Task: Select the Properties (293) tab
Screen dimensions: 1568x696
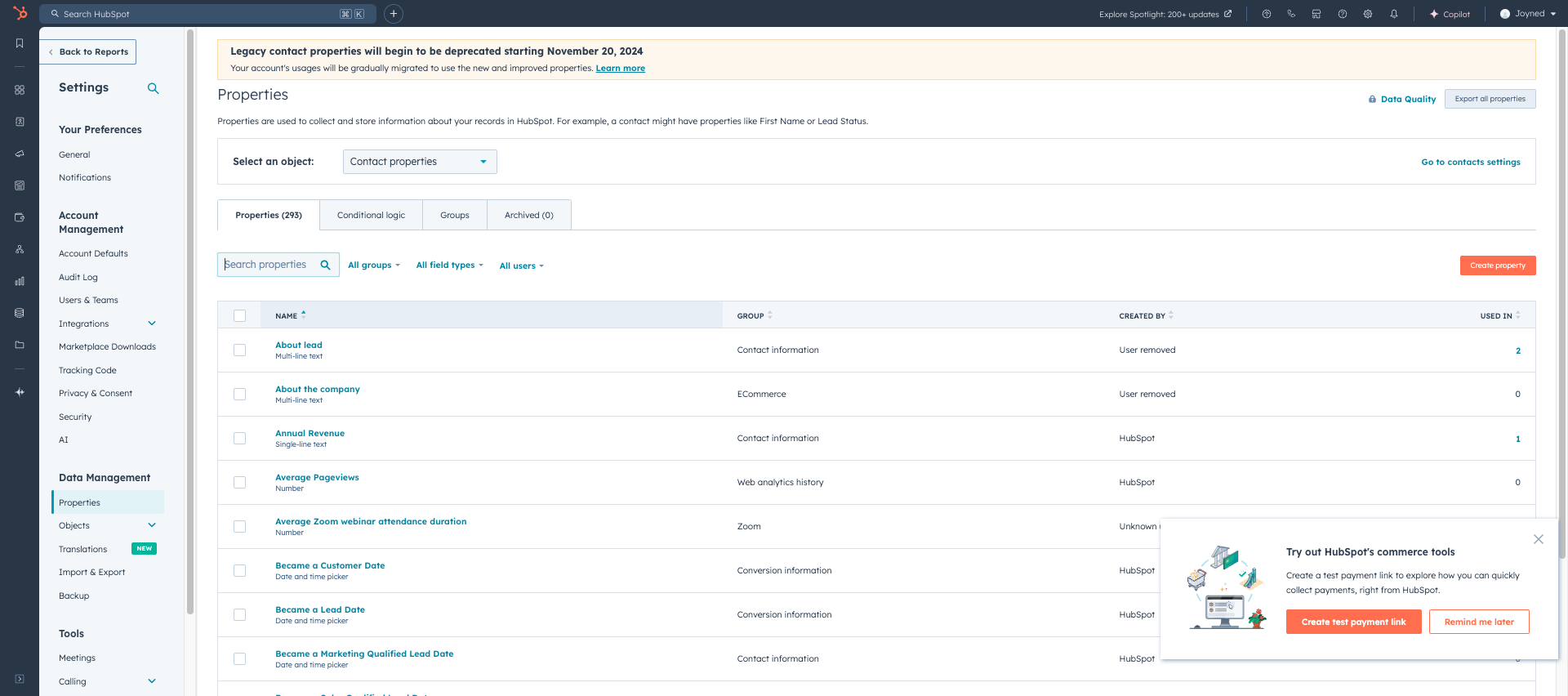Action: coord(269,215)
